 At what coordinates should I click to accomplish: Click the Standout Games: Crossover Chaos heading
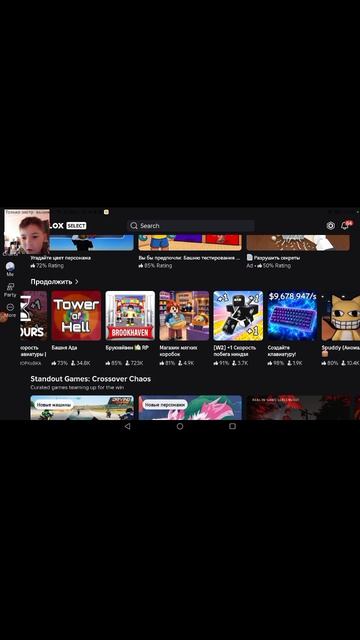[x=91, y=379]
